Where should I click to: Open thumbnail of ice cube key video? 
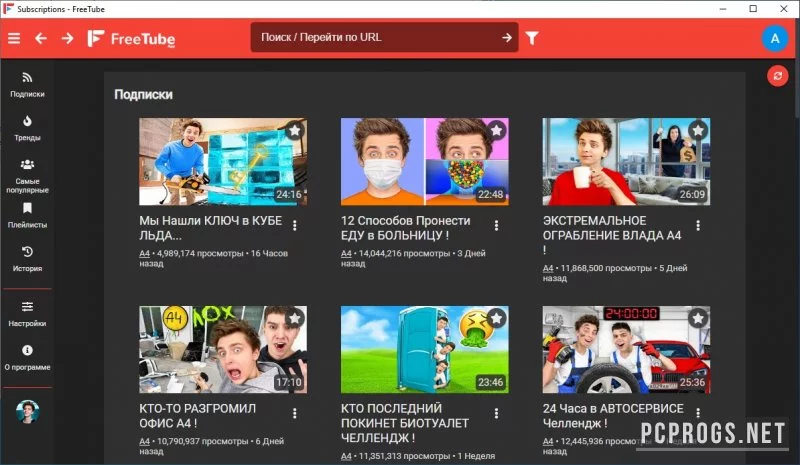[223, 161]
